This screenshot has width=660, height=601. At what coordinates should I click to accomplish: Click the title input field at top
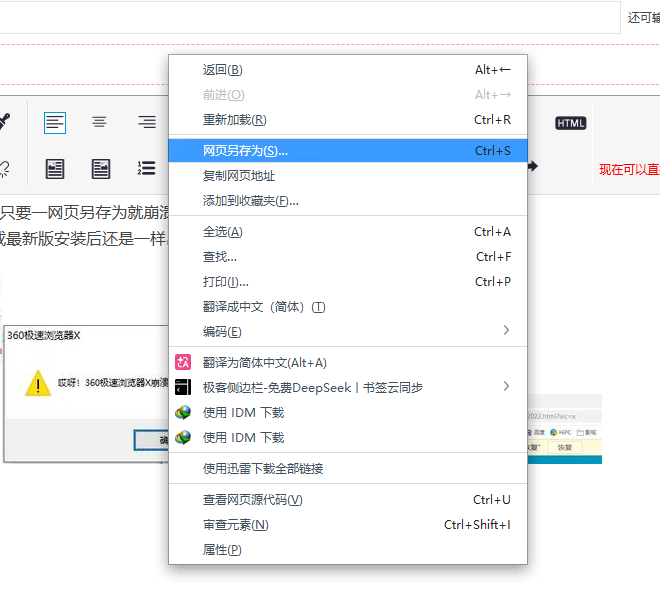point(309,17)
